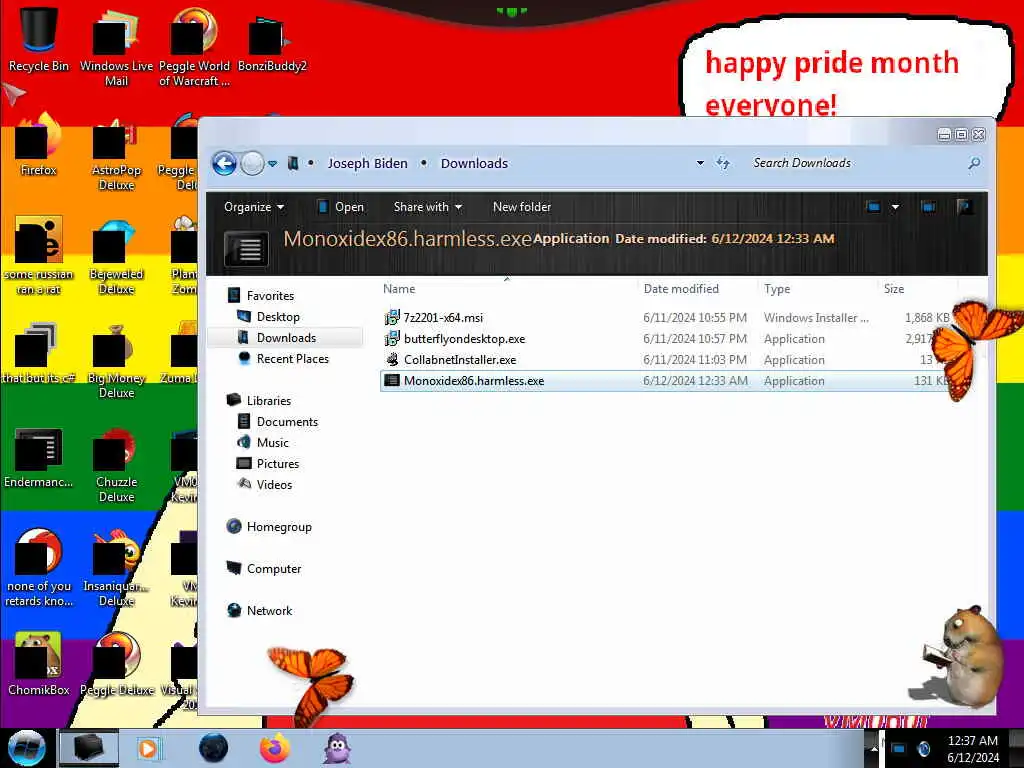Select Favorites in navigation pane
This screenshot has height=768, width=1024.
pos(270,296)
